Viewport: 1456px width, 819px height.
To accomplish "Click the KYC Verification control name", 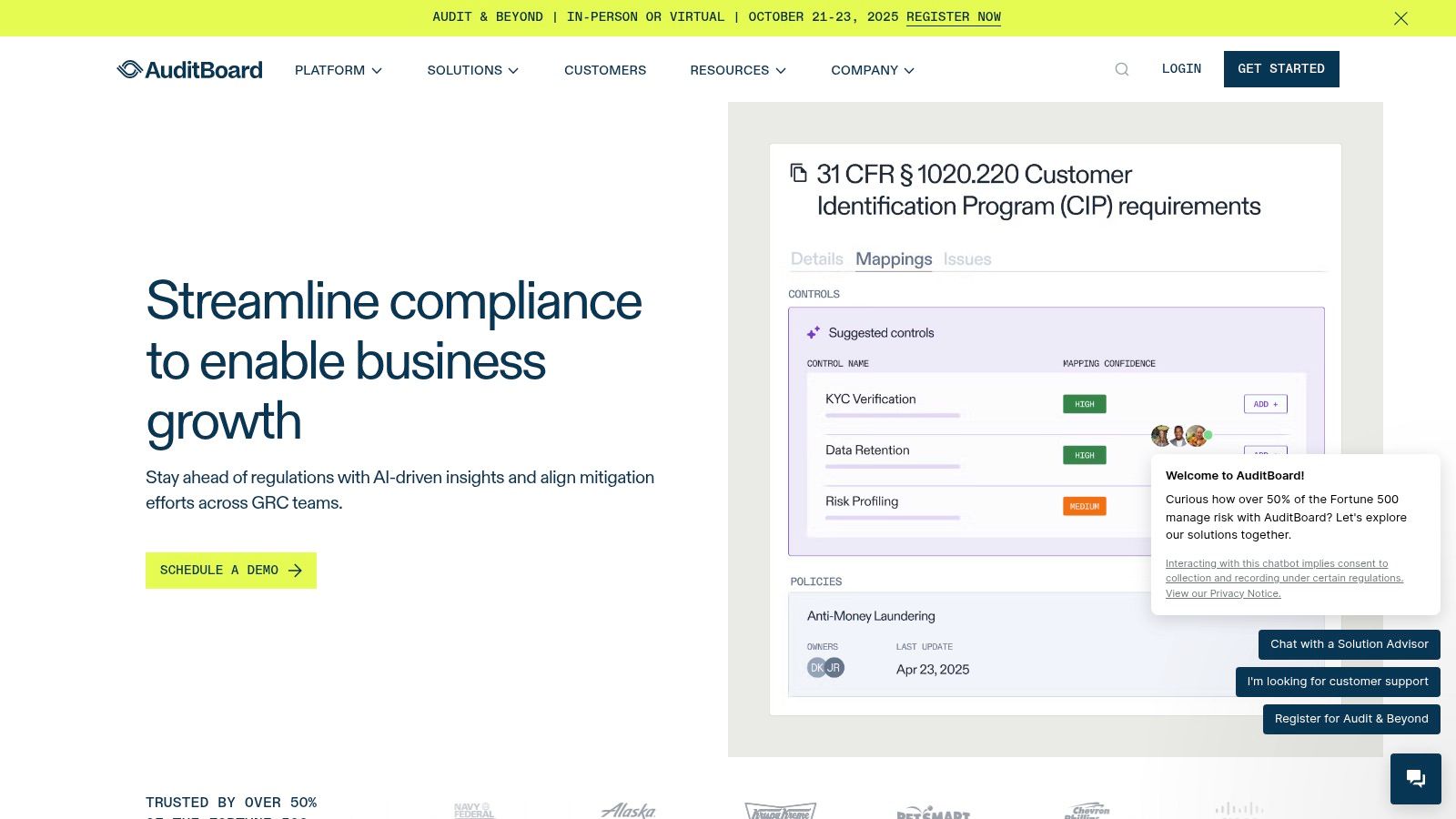I will 871,399.
